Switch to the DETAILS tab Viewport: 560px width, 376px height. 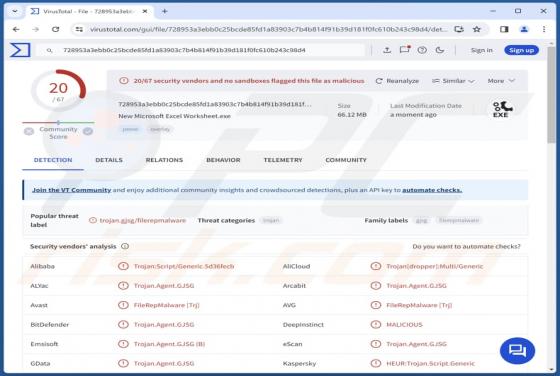109,160
